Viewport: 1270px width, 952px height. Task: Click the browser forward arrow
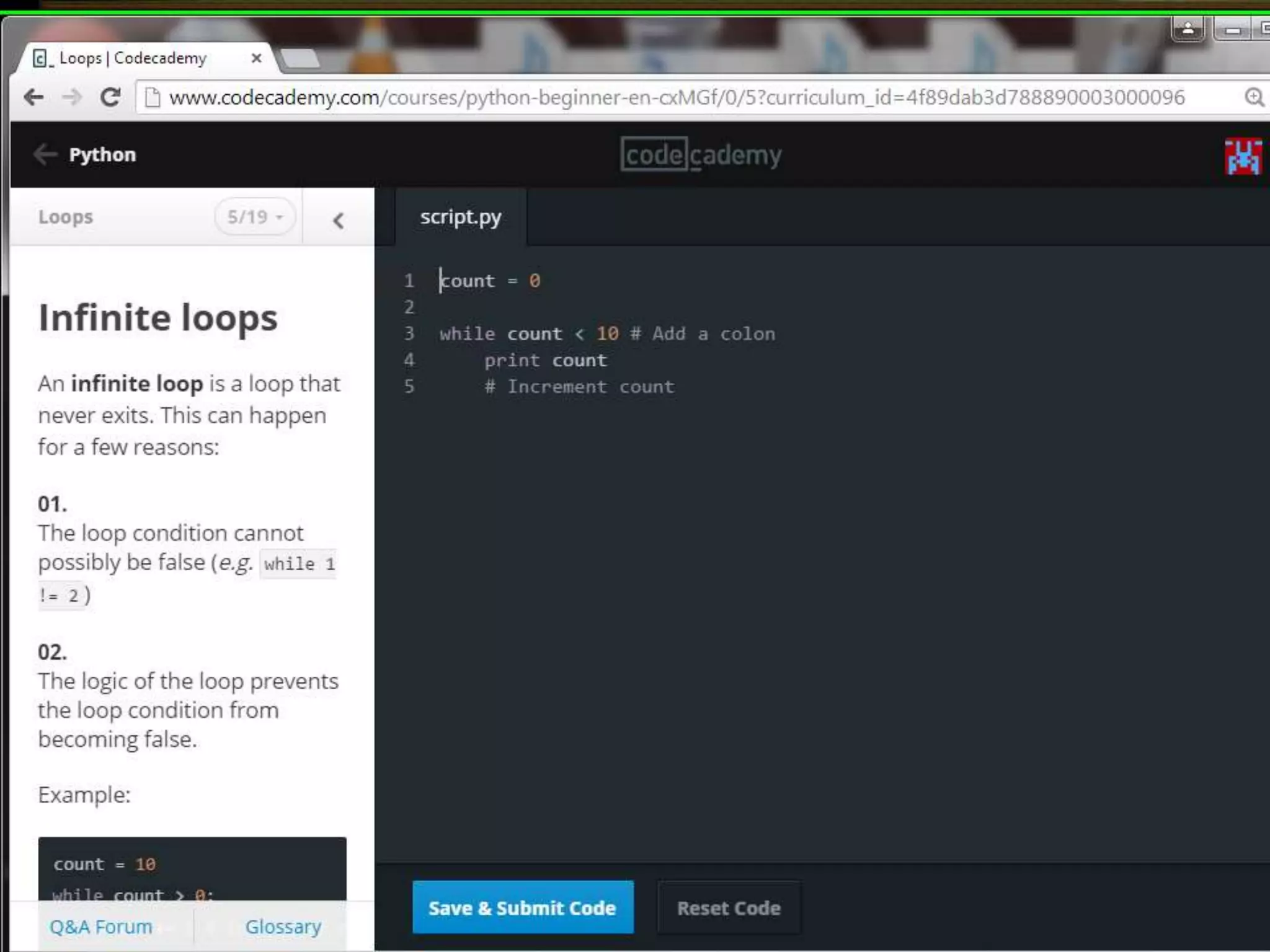(72, 97)
